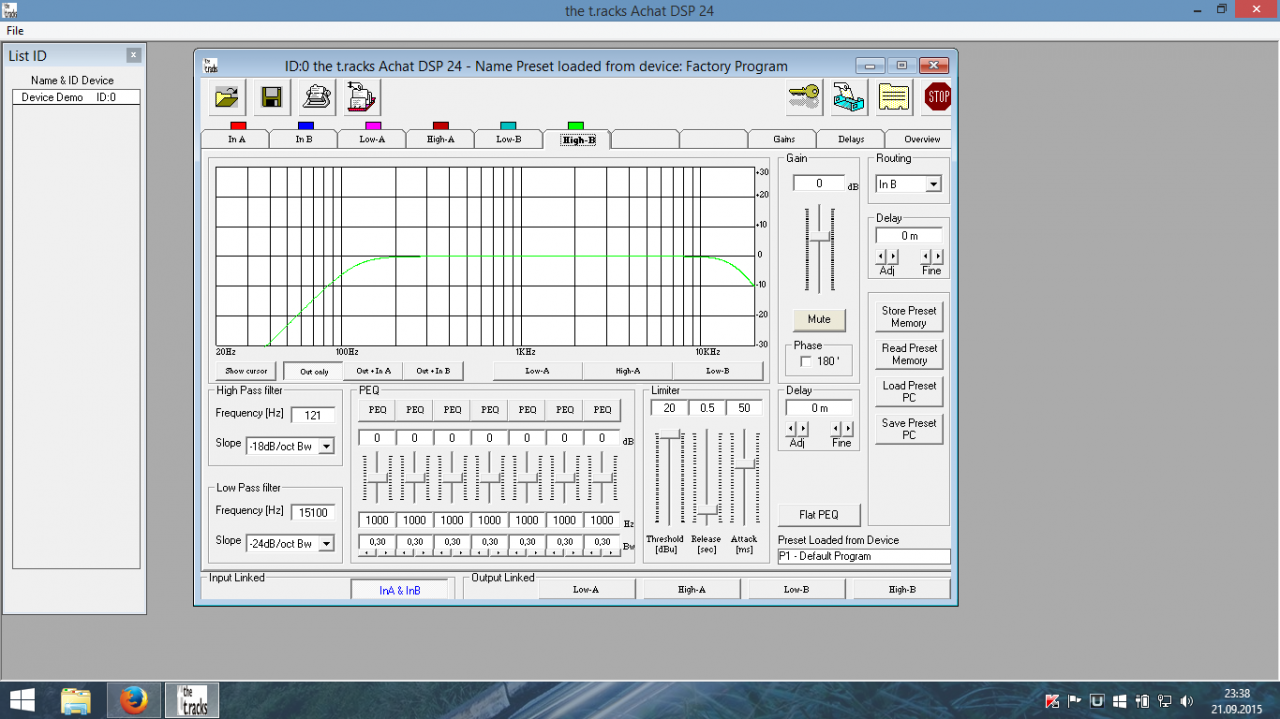Click the network icon in system tray
This screenshot has width=1280, height=719.
[x=1164, y=700]
